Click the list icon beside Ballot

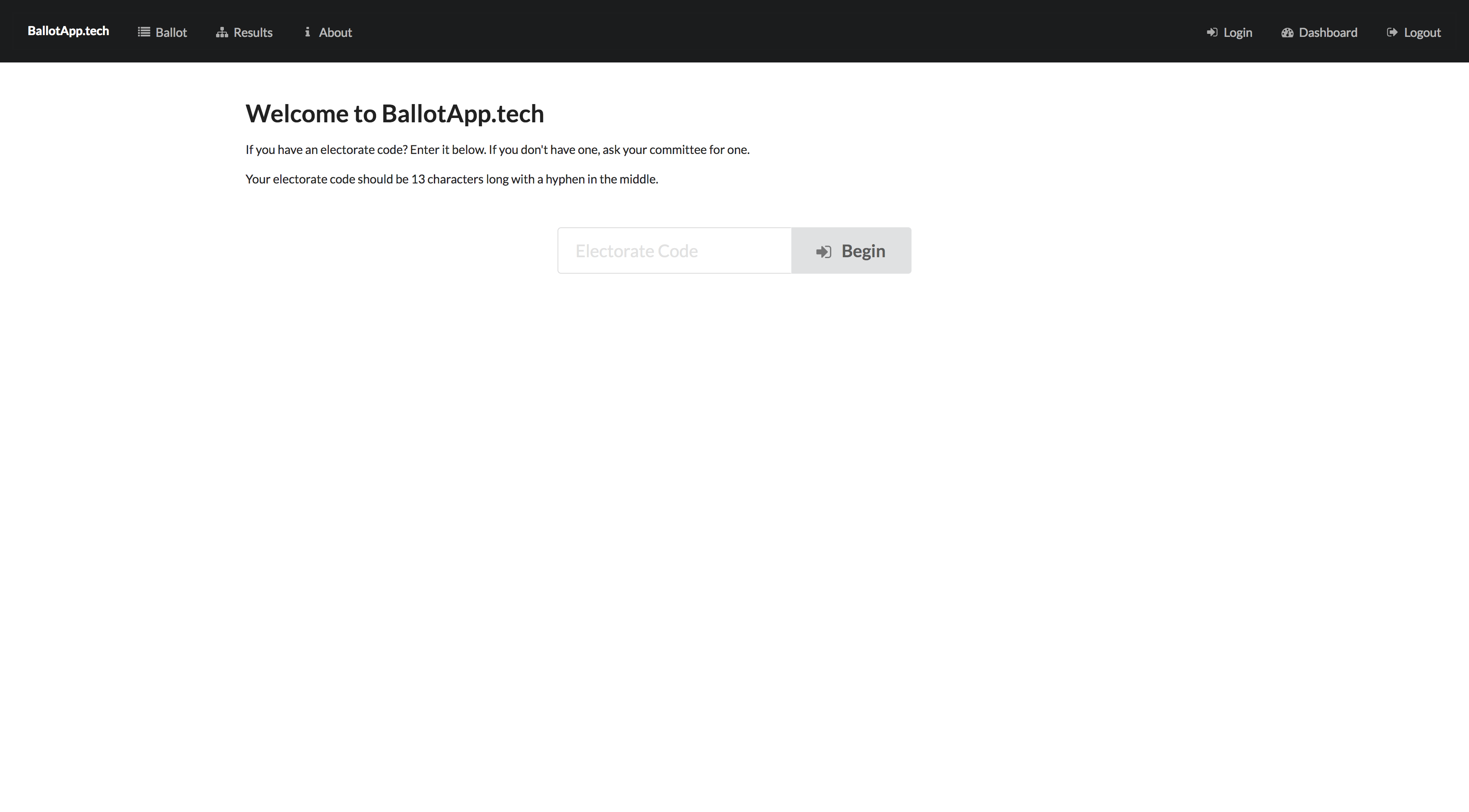click(x=144, y=32)
